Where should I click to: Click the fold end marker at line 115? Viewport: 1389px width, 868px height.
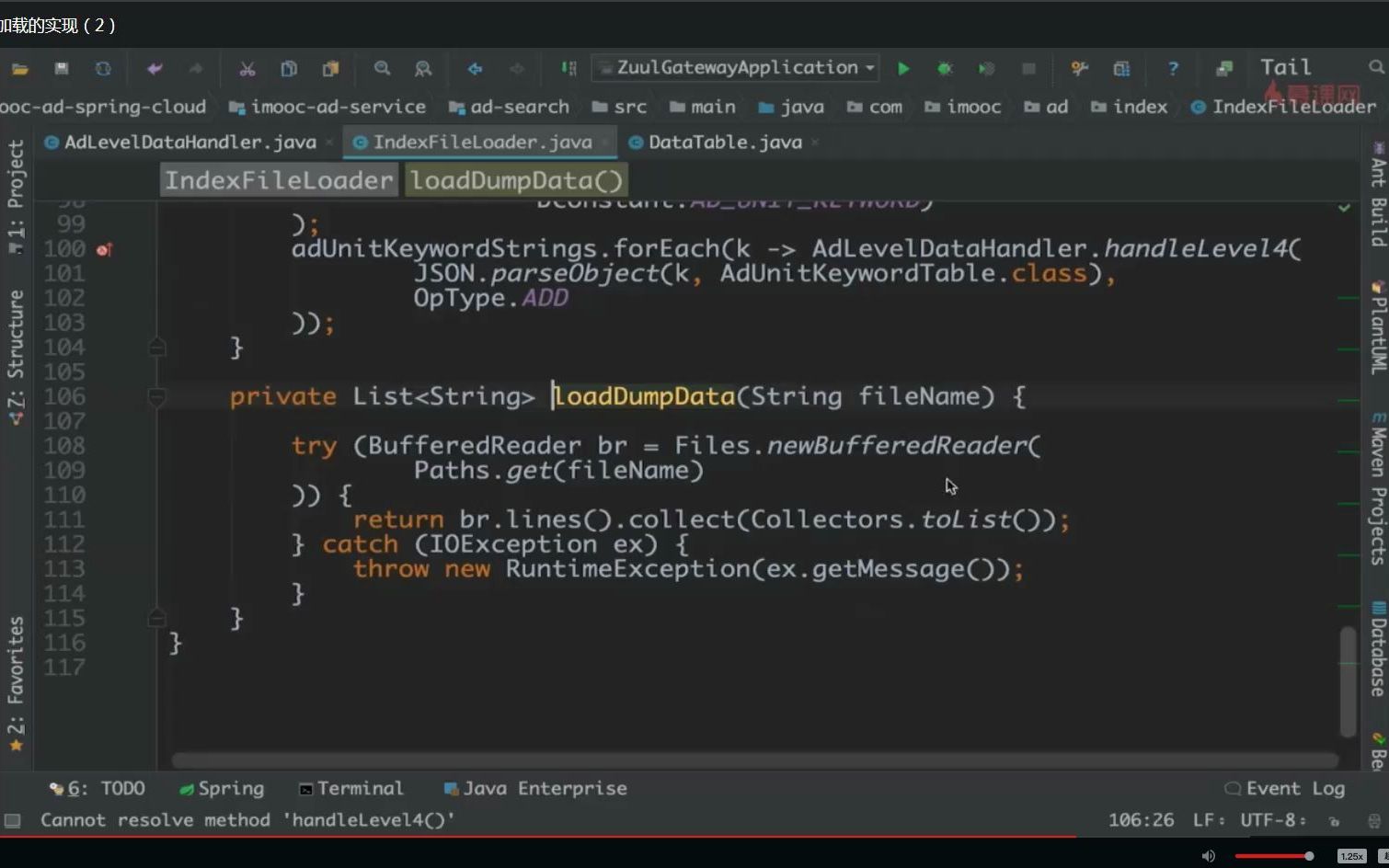point(156,618)
